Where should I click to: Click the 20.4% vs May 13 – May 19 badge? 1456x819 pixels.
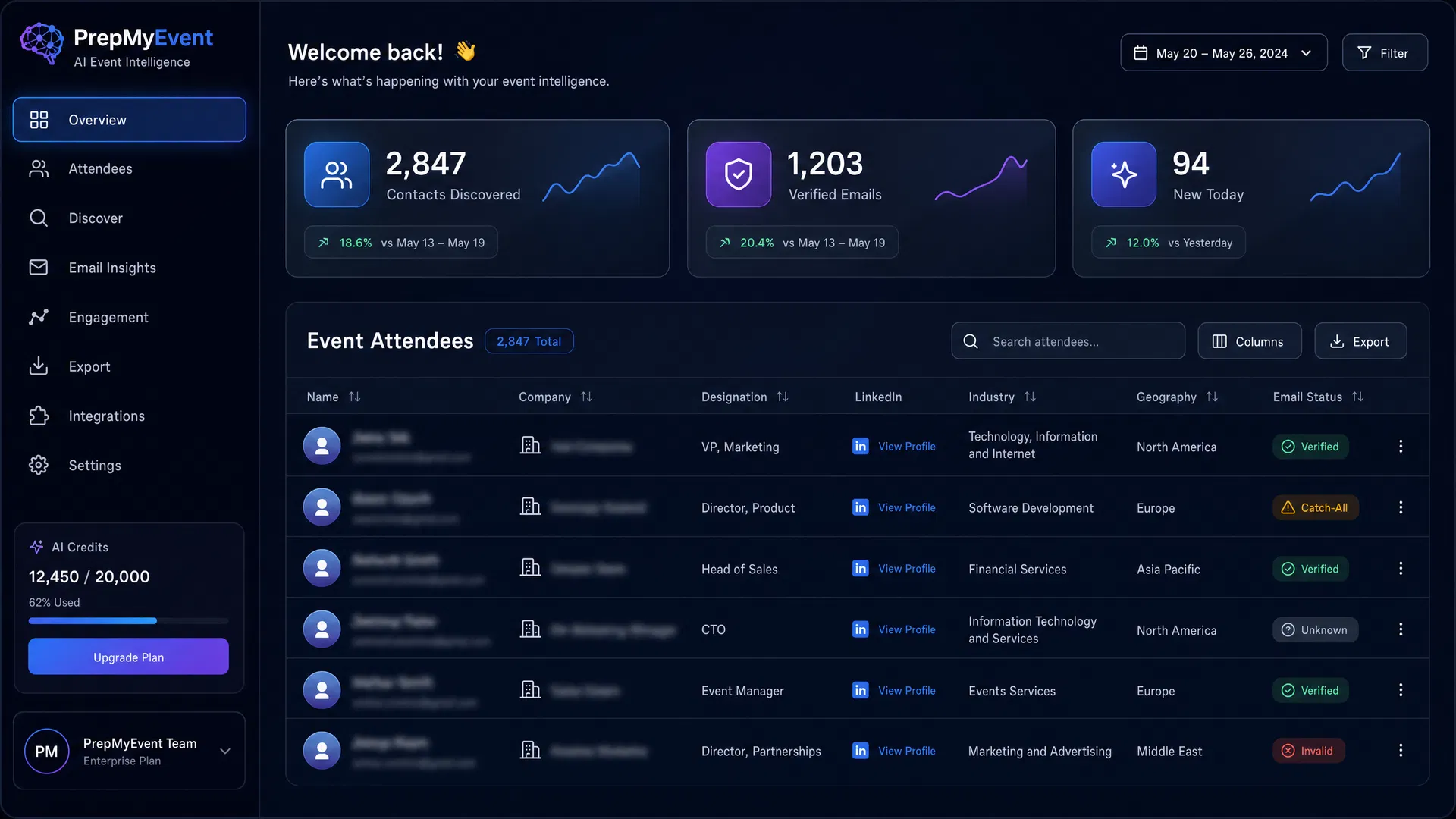click(802, 243)
